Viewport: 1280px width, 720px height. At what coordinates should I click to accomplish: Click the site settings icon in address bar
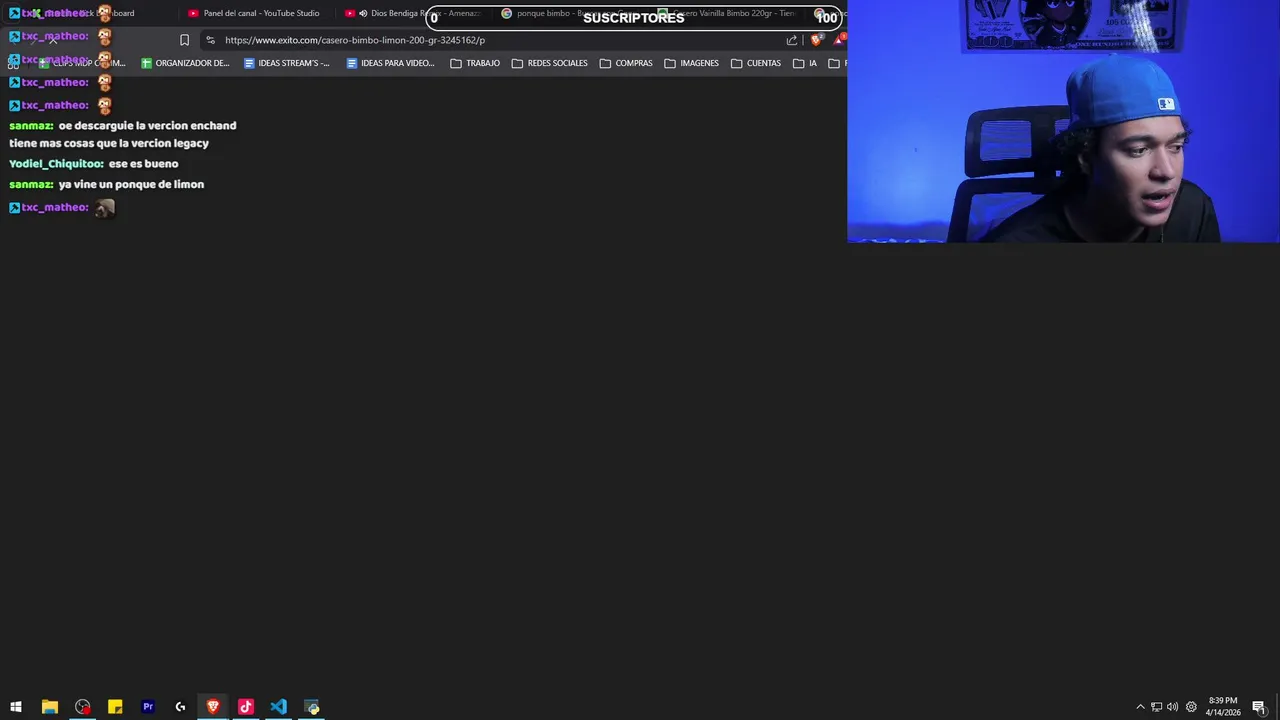(210, 40)
